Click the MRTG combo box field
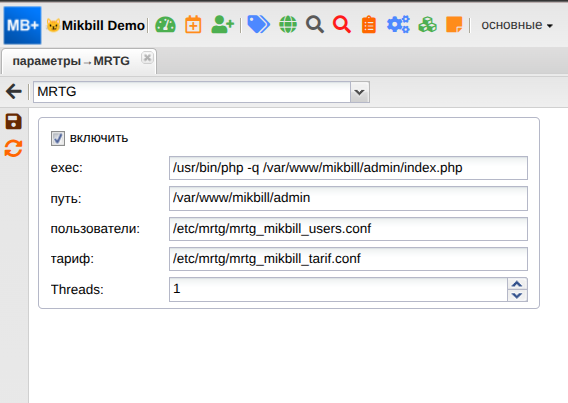This screenshot has height=403, width=568. click(192, 92)
